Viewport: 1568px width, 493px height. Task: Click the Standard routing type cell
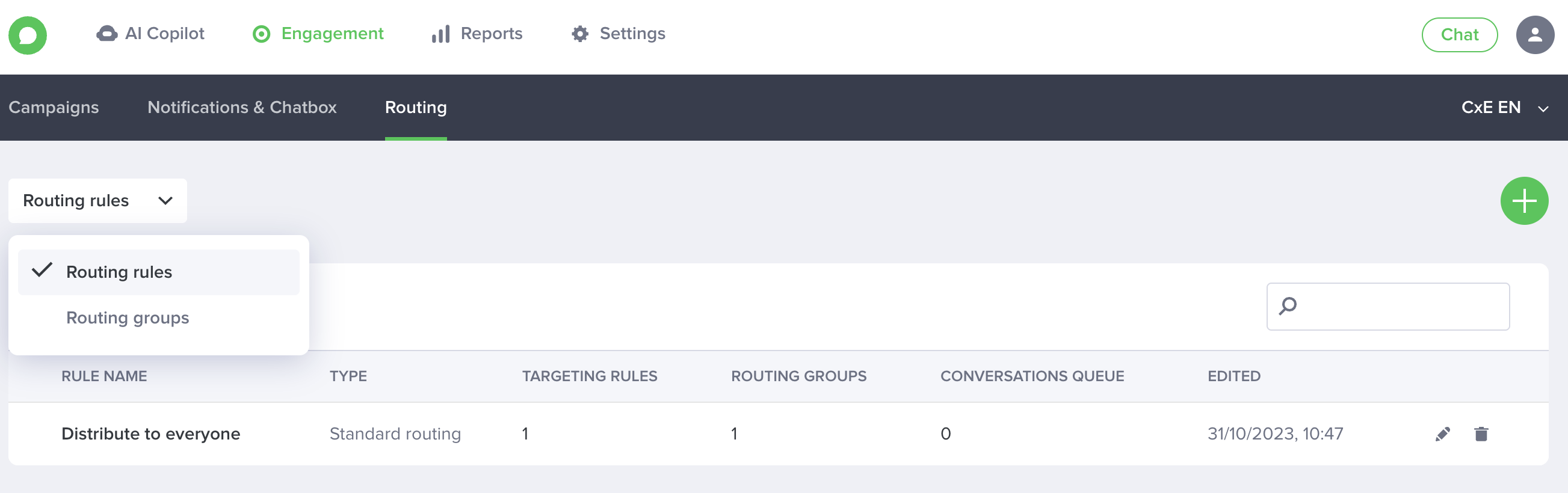point(395,434)
